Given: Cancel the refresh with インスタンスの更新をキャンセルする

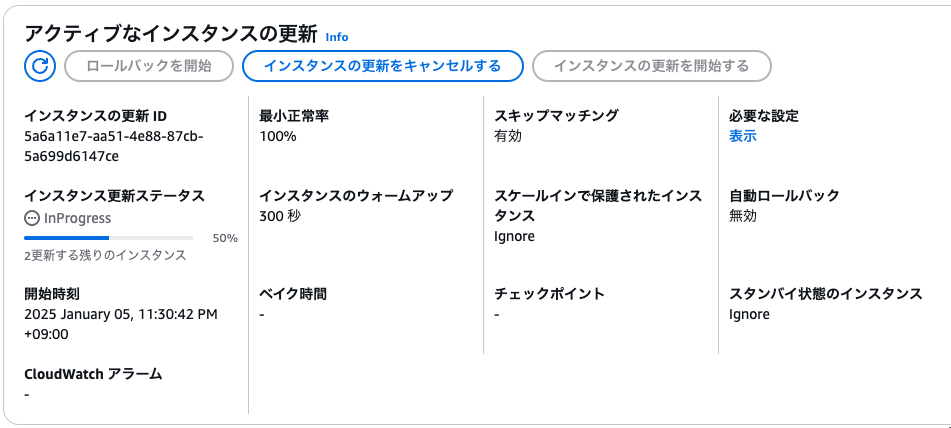Looking at the screenshot, I should coord(382,66).
